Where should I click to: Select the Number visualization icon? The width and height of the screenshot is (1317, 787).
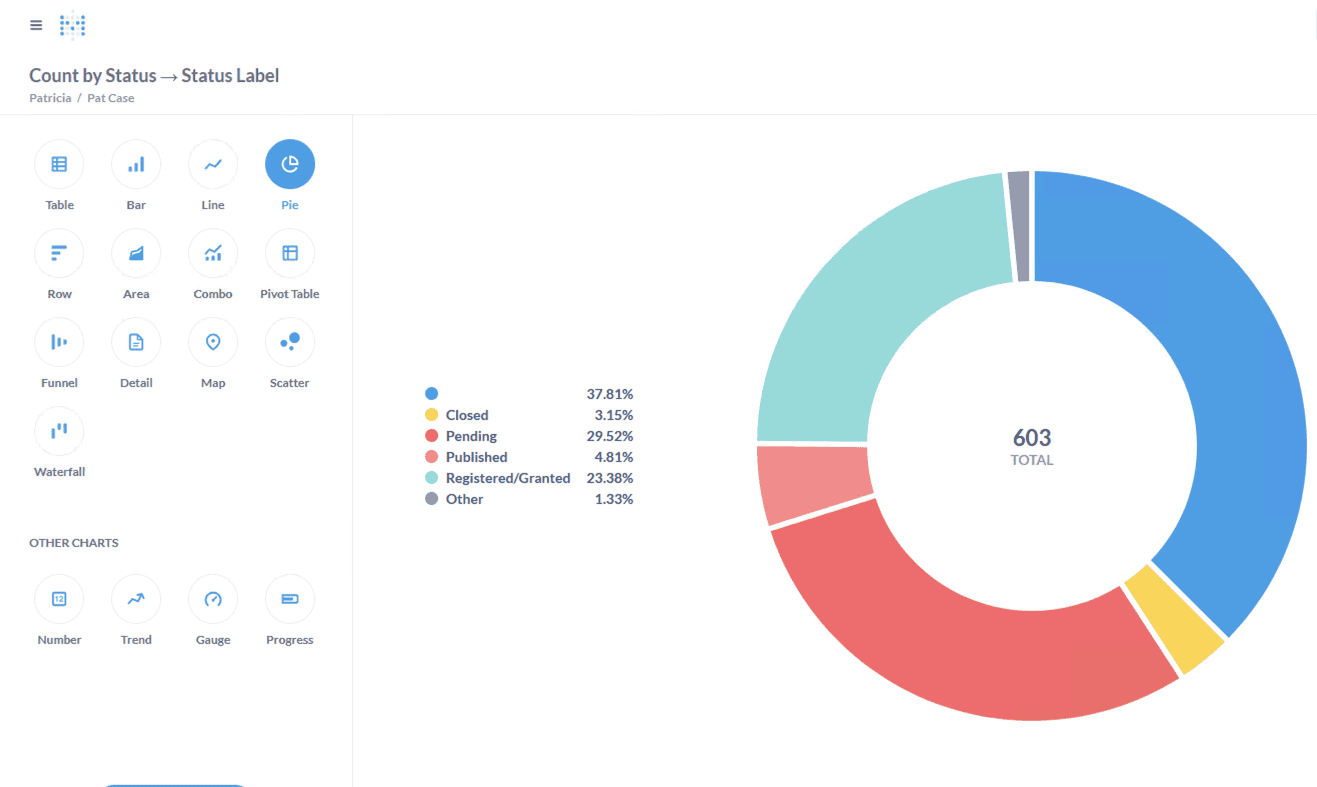59,599
